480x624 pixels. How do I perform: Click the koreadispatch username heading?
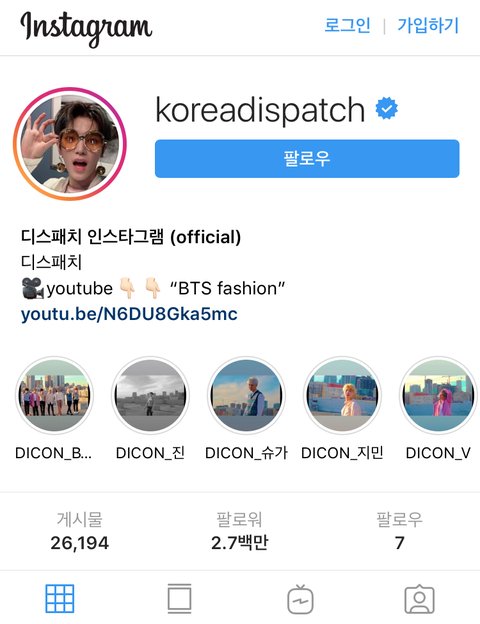click(x=260, y=110)
